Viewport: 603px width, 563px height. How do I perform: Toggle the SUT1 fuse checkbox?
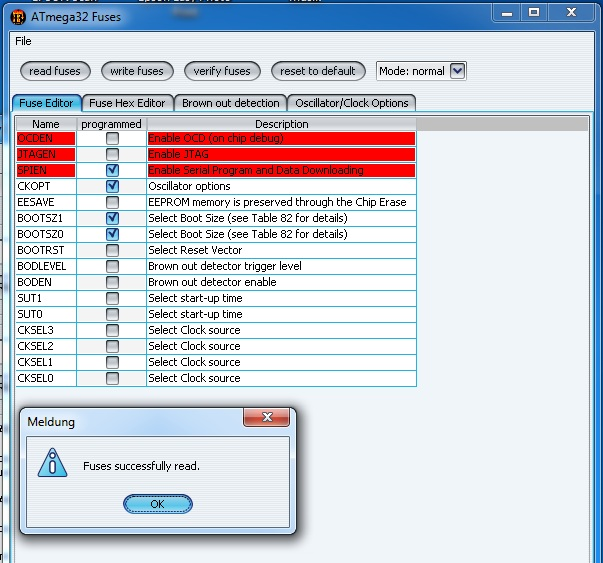pos(112,298)
